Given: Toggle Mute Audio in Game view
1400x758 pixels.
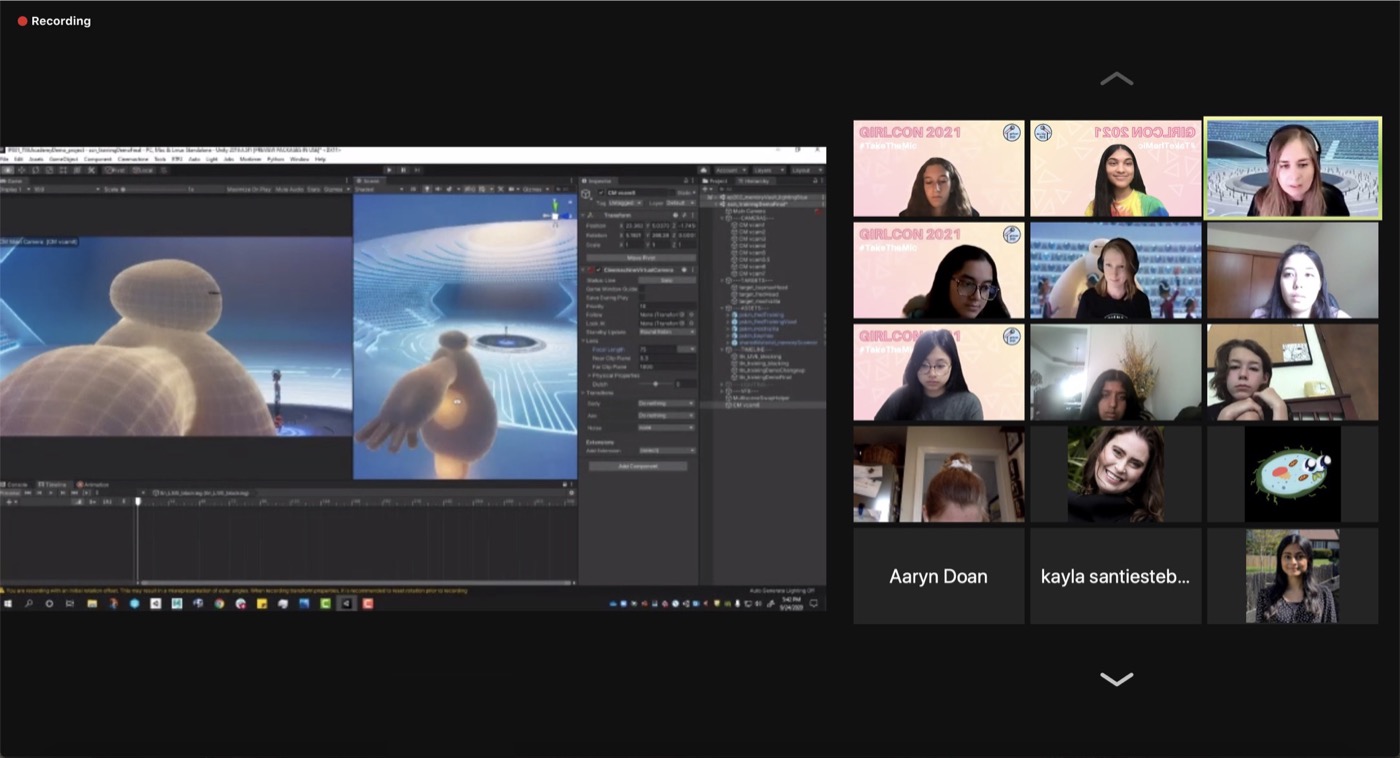Looking at the screenshot, I should tap(290, 189).
